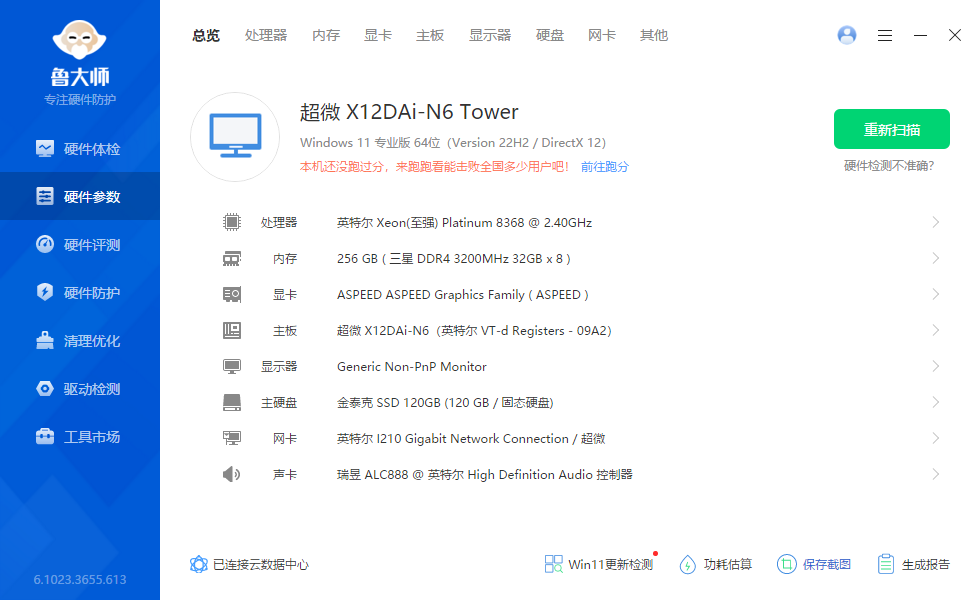Viewport: 980px width, 600px height.
Task: Open 工具市场 in the sidebar
Action: click(x=80, y=437)
